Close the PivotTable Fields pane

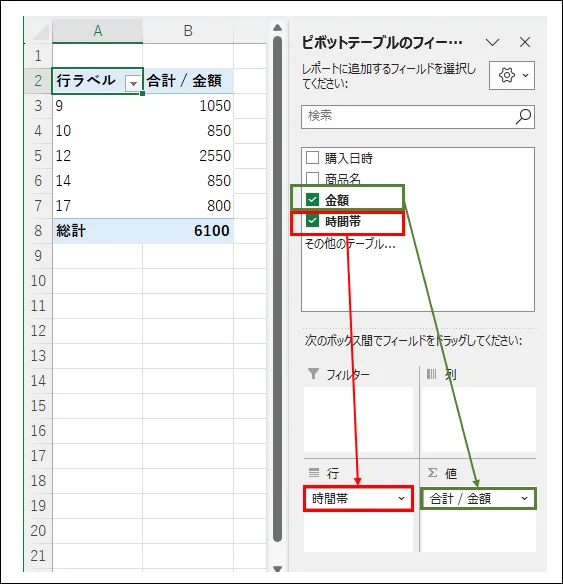525,42
